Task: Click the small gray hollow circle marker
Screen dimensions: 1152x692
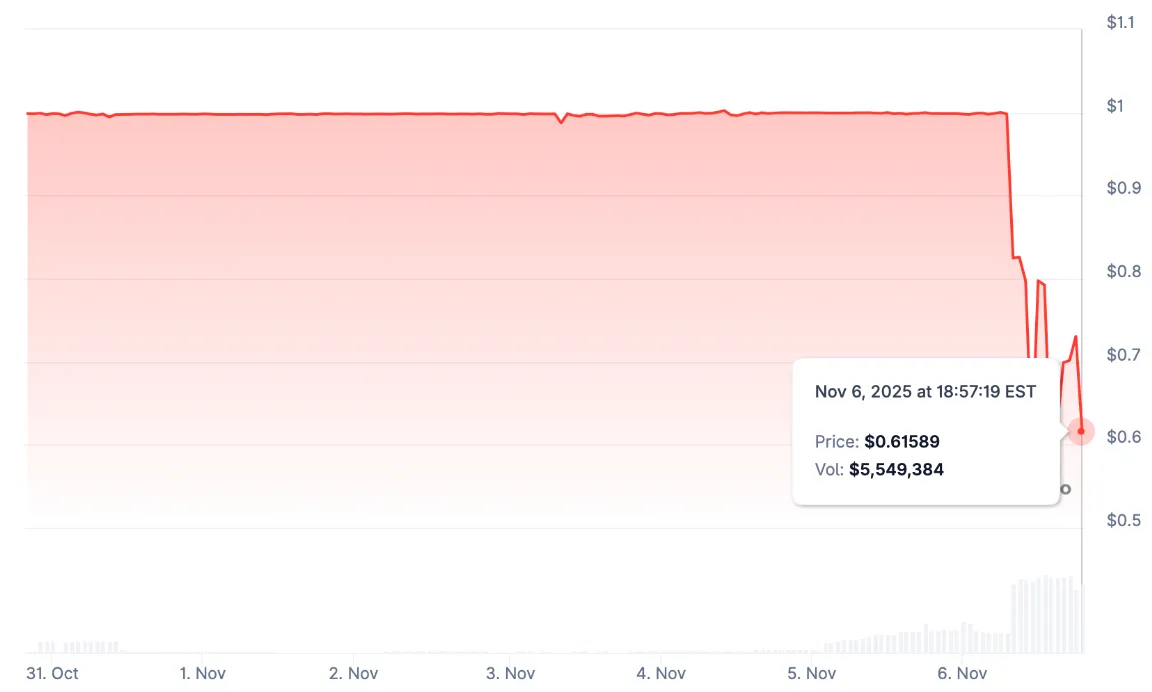Action: click(x=1065, y=489)
